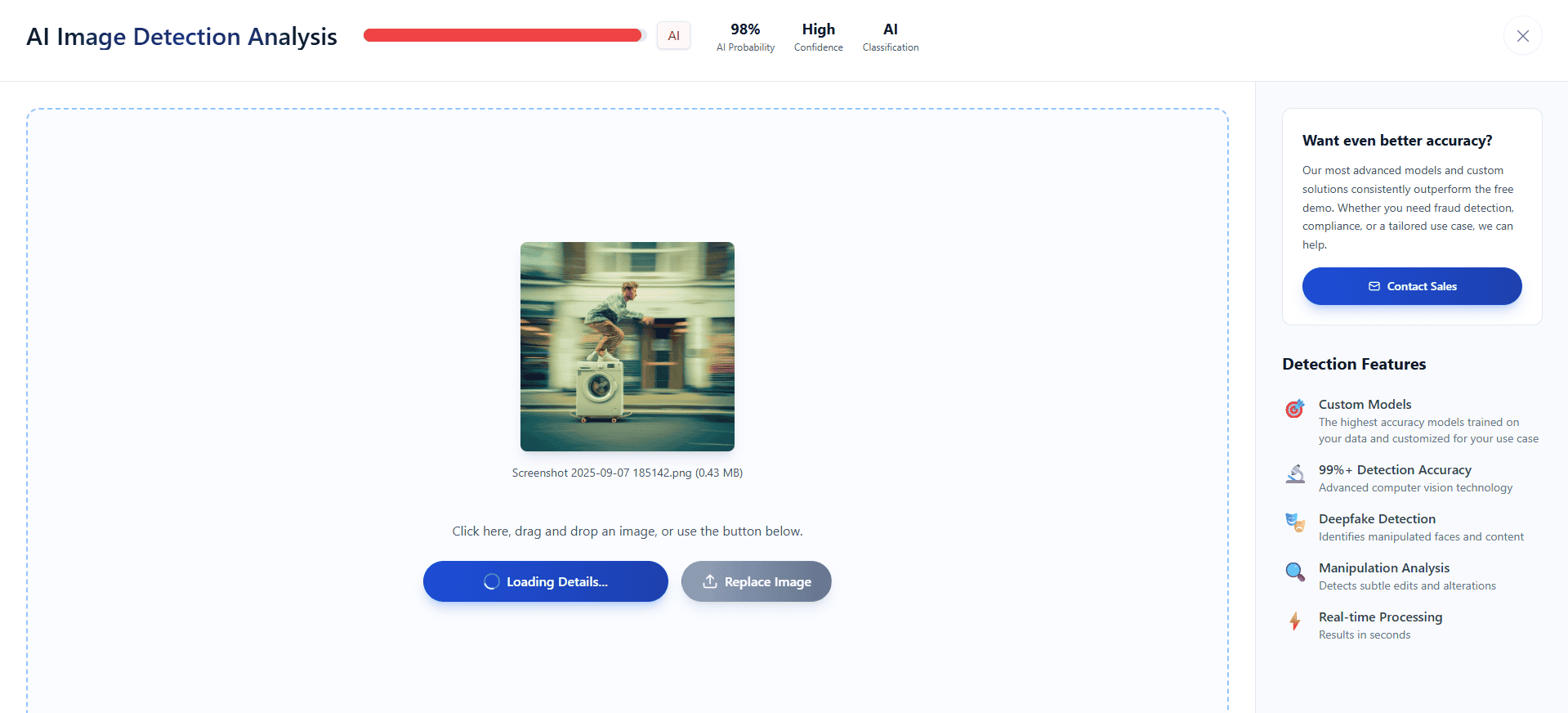
Task: Click the AI classification badge
Action: click(x=673, y=36)
